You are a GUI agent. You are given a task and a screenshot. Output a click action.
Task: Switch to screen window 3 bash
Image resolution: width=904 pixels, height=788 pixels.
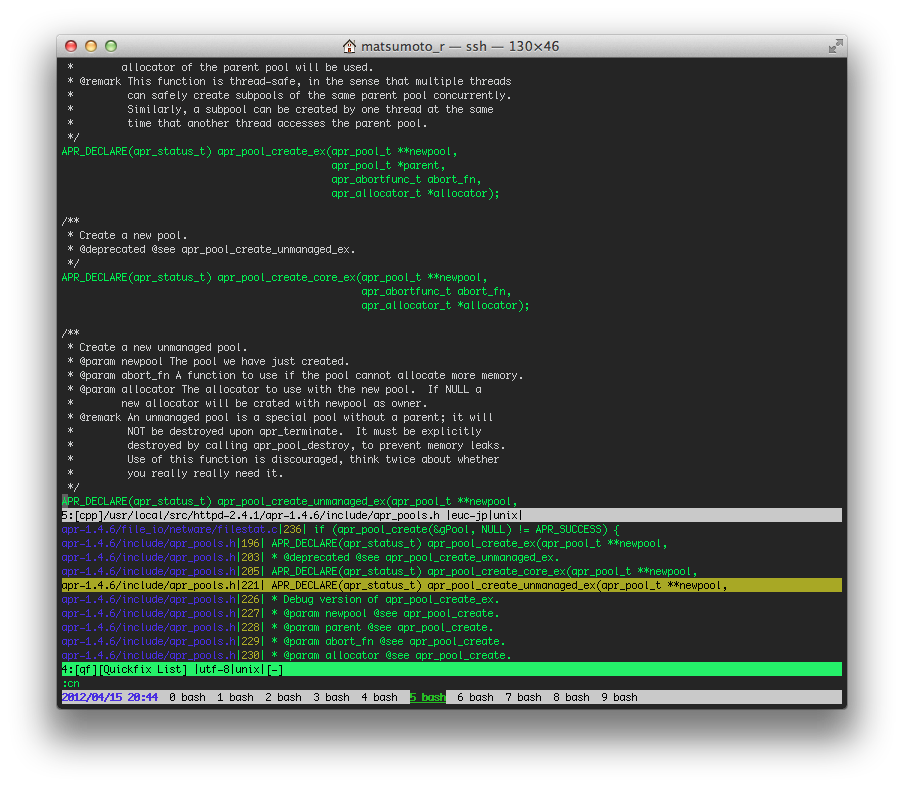[x=331, y=697]
